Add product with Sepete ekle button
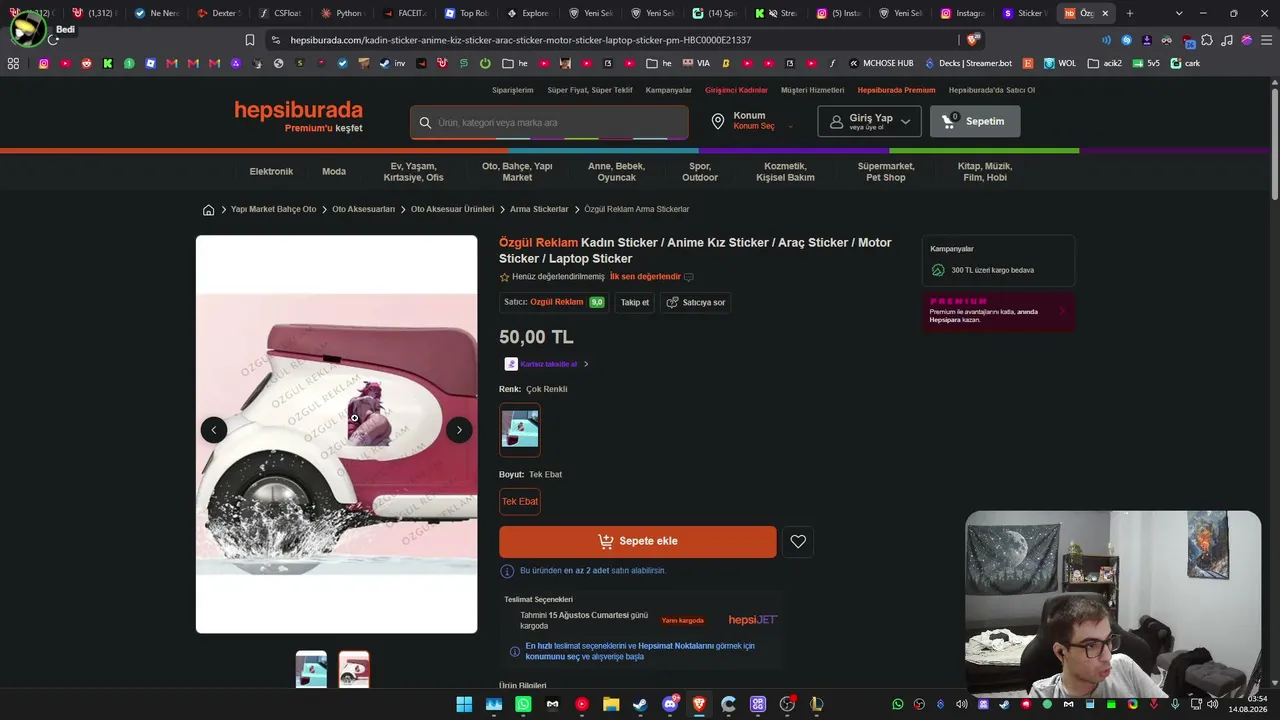Image resolution: width=1280 pixels, height=720 pixels. [638, 541]
